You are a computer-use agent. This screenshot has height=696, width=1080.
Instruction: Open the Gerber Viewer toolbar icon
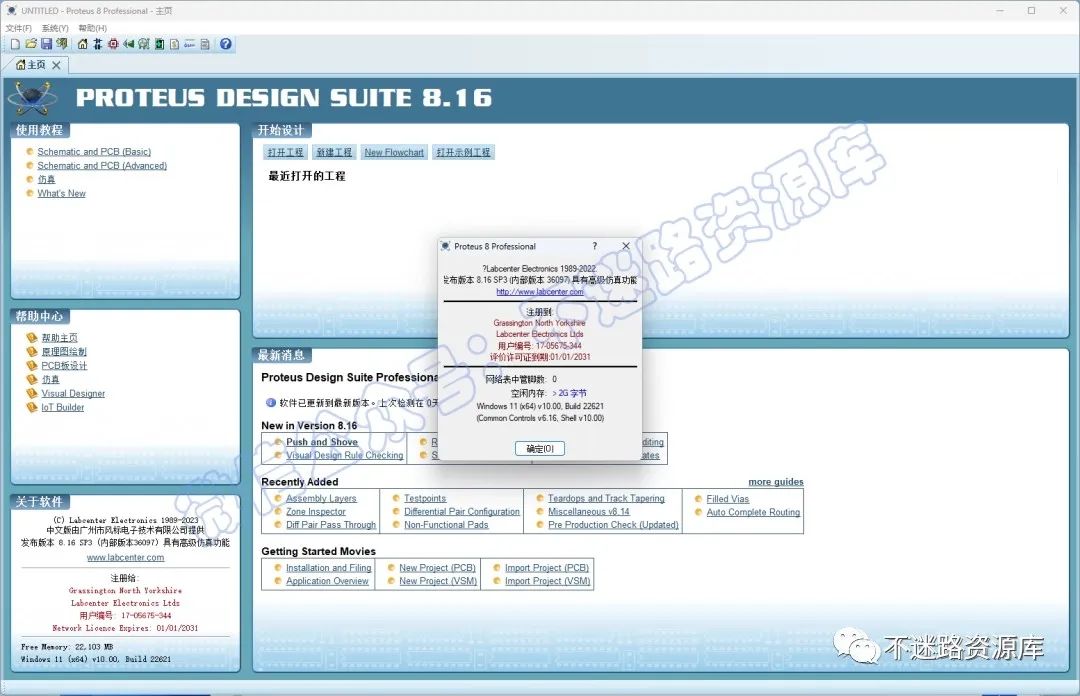click(143, 44)
